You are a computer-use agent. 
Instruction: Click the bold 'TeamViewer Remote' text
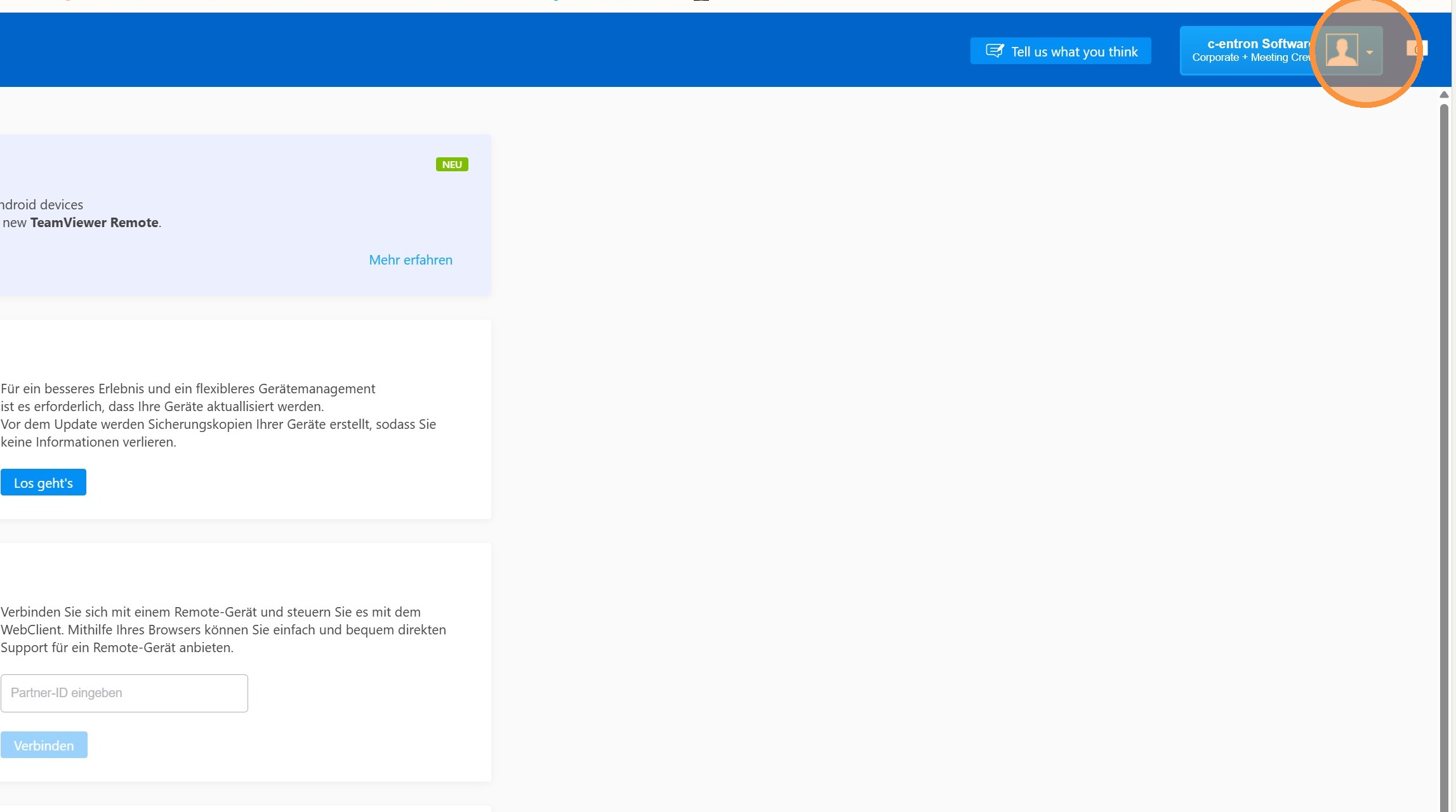(95, 223)
